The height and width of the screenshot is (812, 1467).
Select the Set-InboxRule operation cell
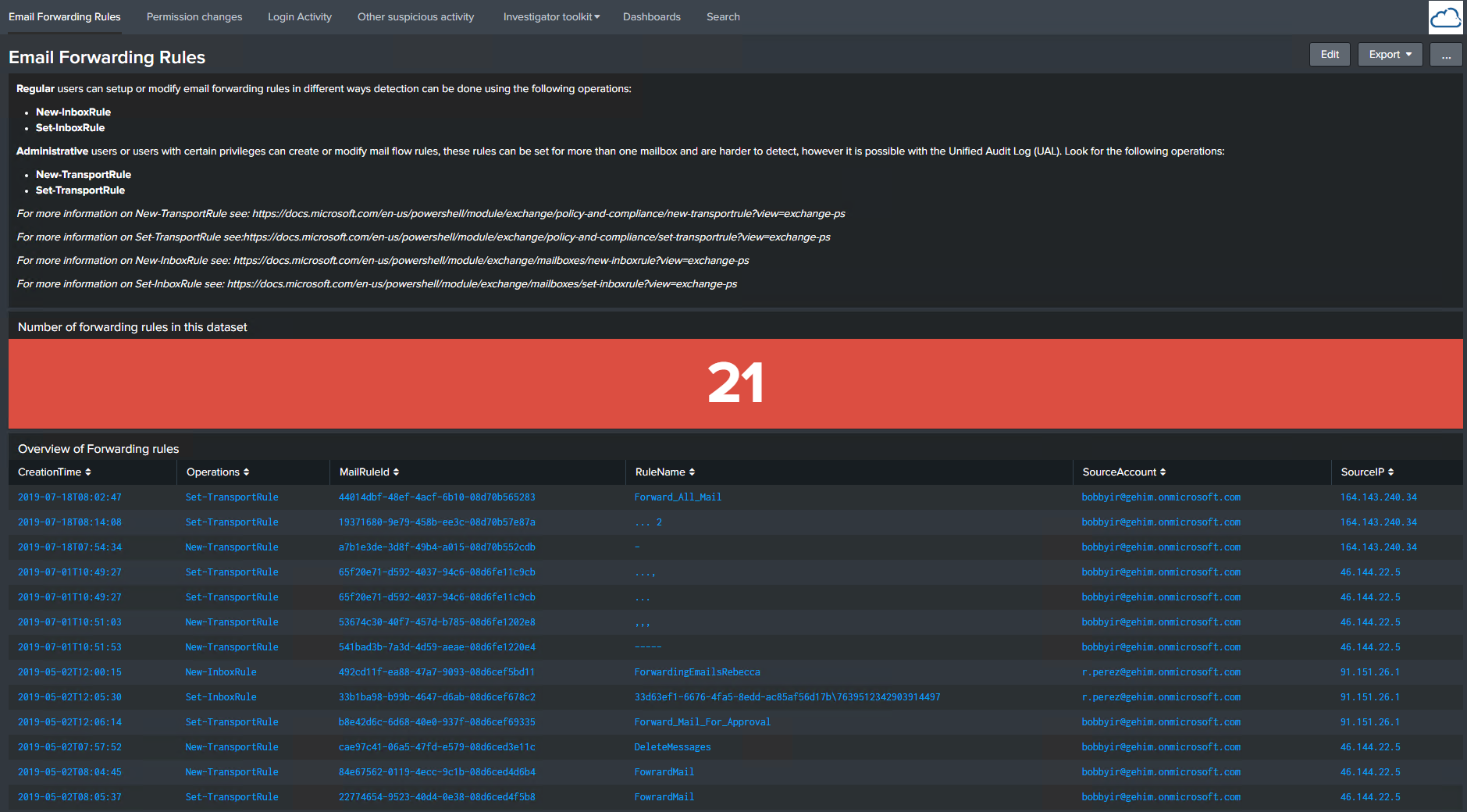coord(221,697)
